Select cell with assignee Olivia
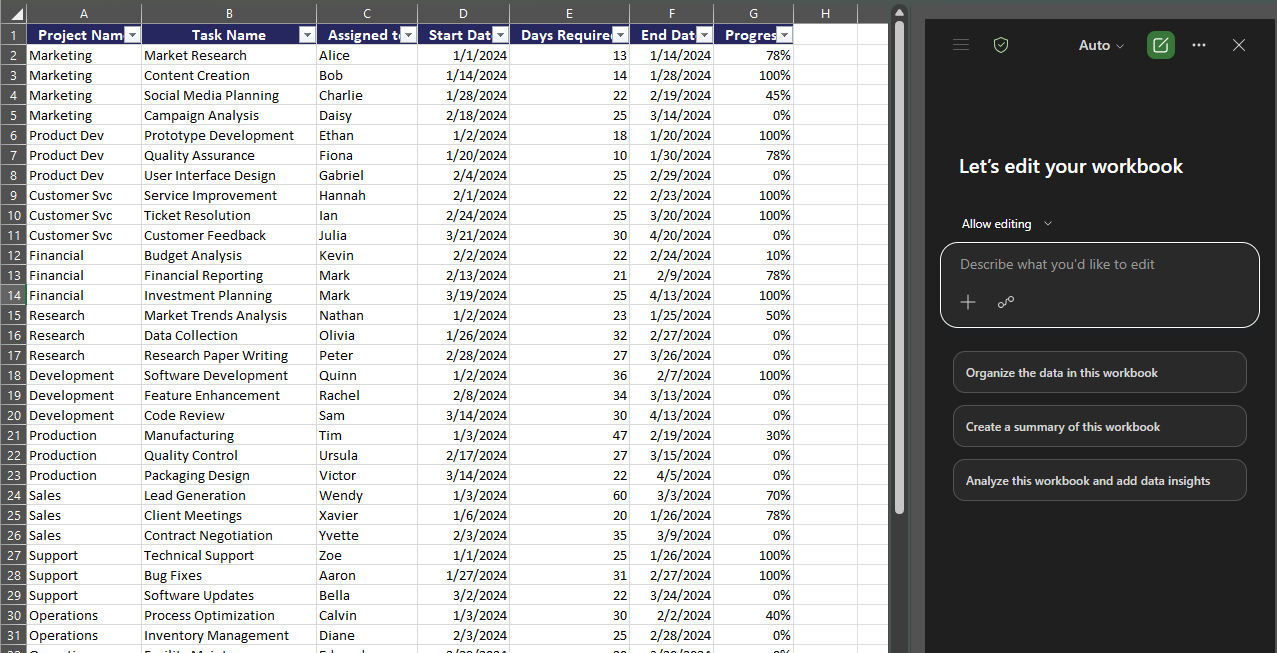This screenshot has height=653, width=1277. pyautogui.click(x=367, y=335)
